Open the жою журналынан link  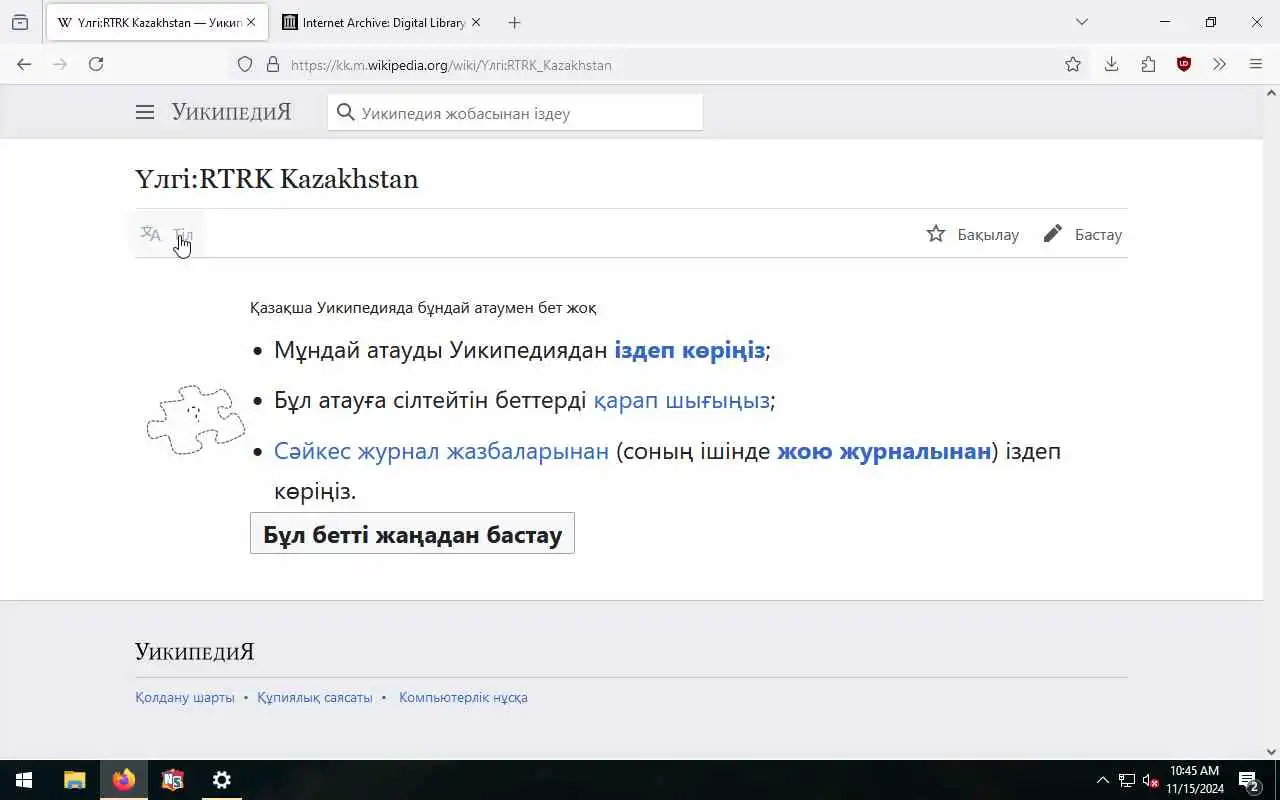click(x=884, y=451)
